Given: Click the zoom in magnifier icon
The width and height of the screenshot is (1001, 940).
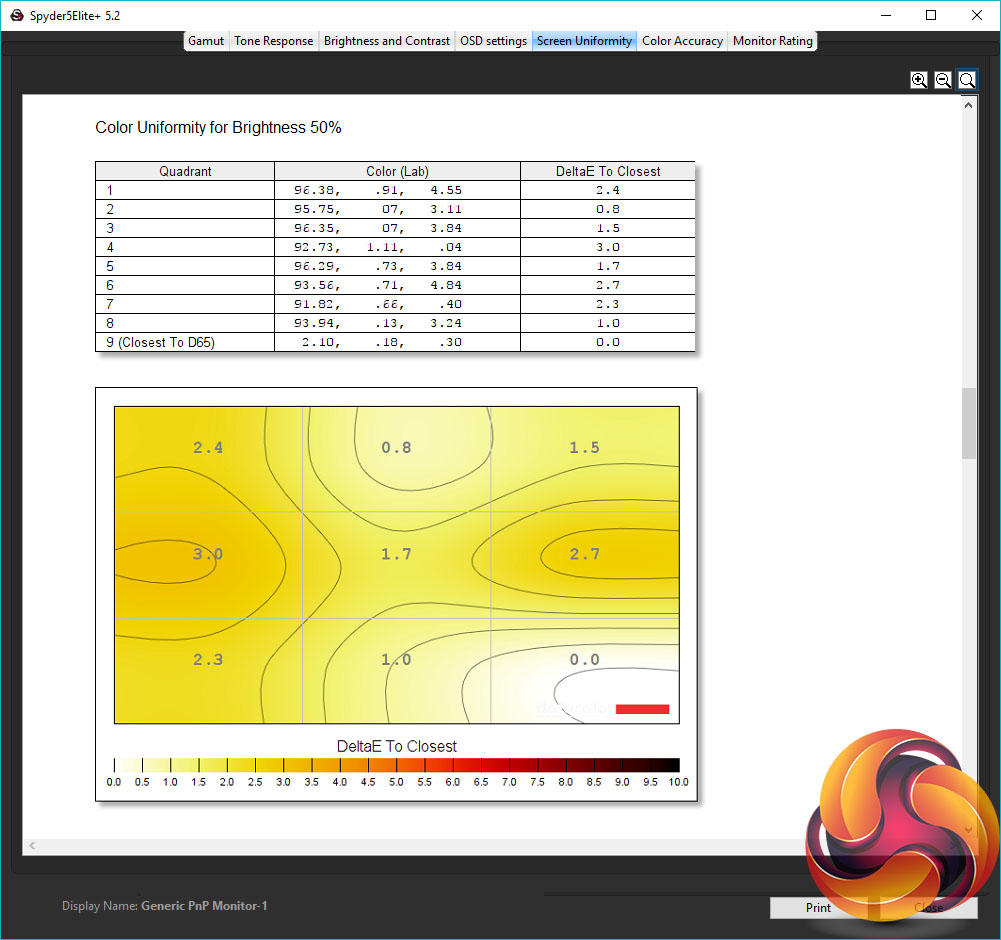Looking at the screenshot, I should [x=919, y=80].
